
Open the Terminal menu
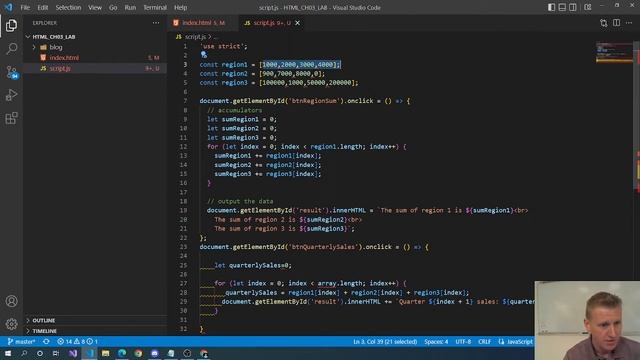point(155,7)
